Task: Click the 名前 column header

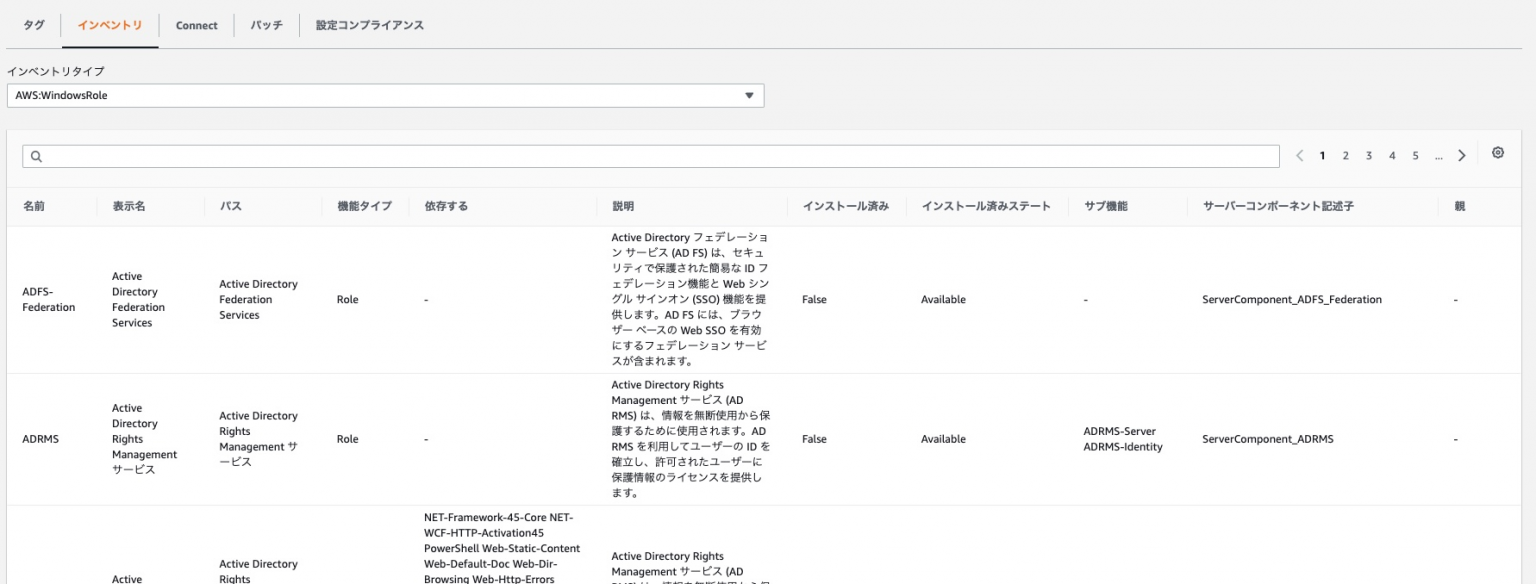Action: (33, 206)
